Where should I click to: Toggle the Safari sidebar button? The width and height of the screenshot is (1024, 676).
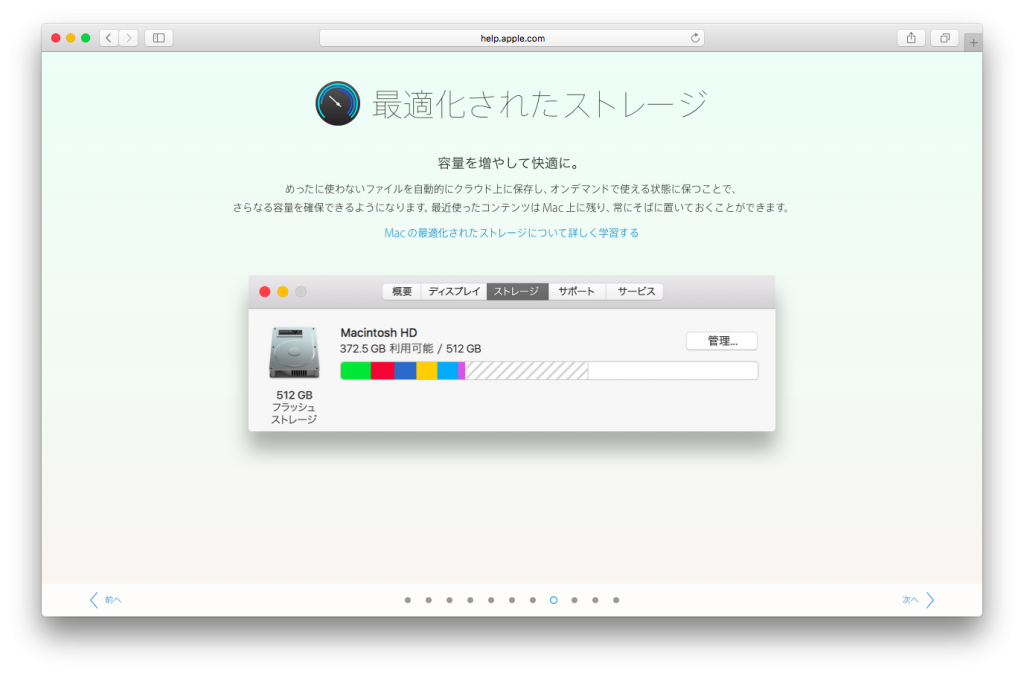point(158,38)
